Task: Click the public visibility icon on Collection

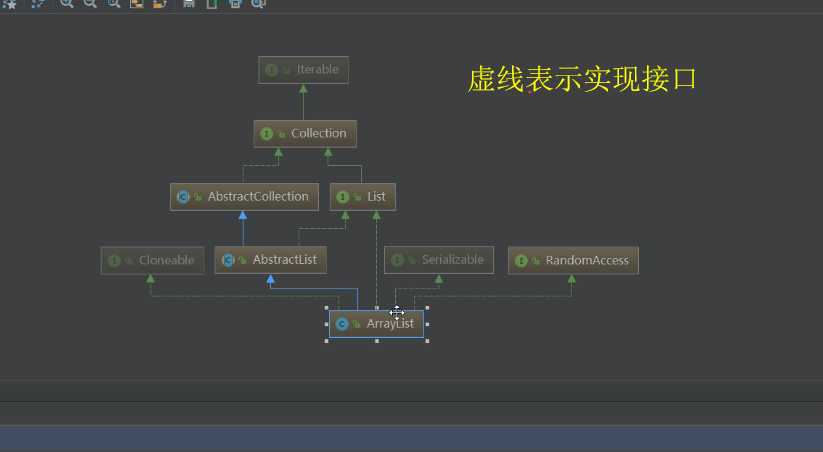Action: pyautogui.click(x=281, y=134)
